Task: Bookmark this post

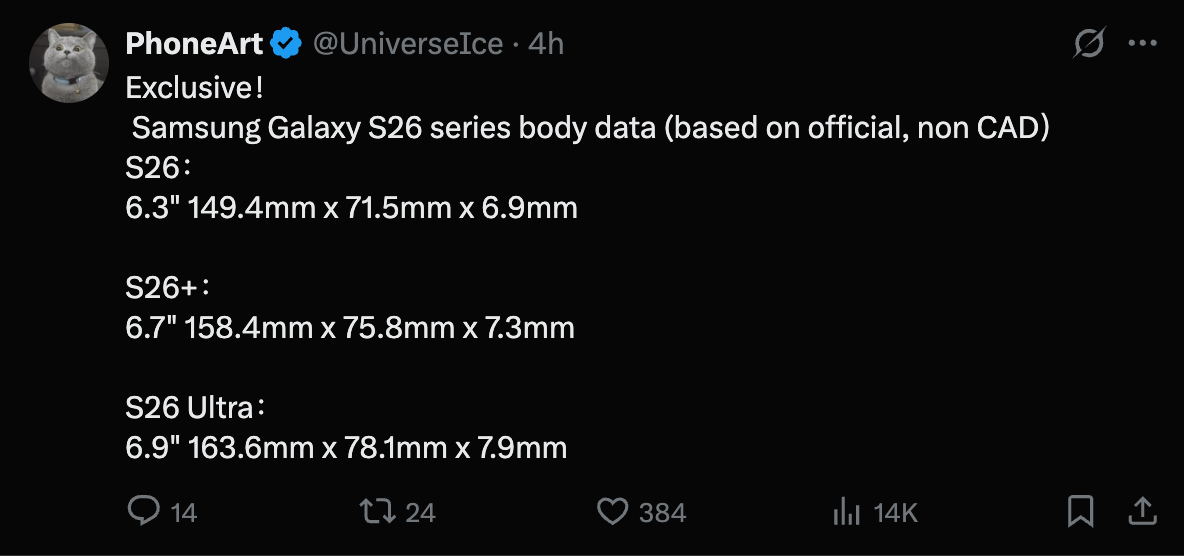Action: [x=1080, y=511]
